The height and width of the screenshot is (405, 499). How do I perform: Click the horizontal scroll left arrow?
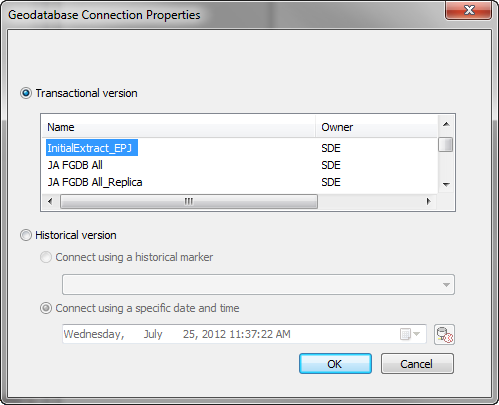click(50, 201)
